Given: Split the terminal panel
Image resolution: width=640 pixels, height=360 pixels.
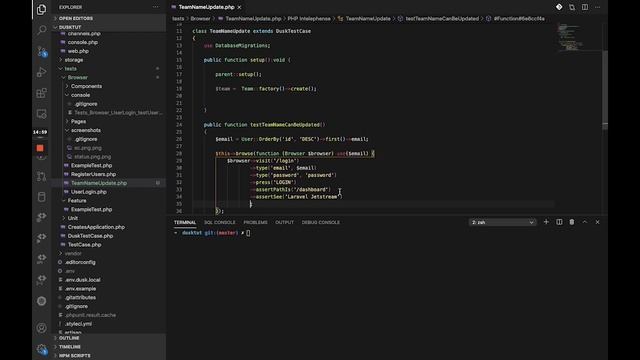Looking at the screenshot, I should [559, 222].
